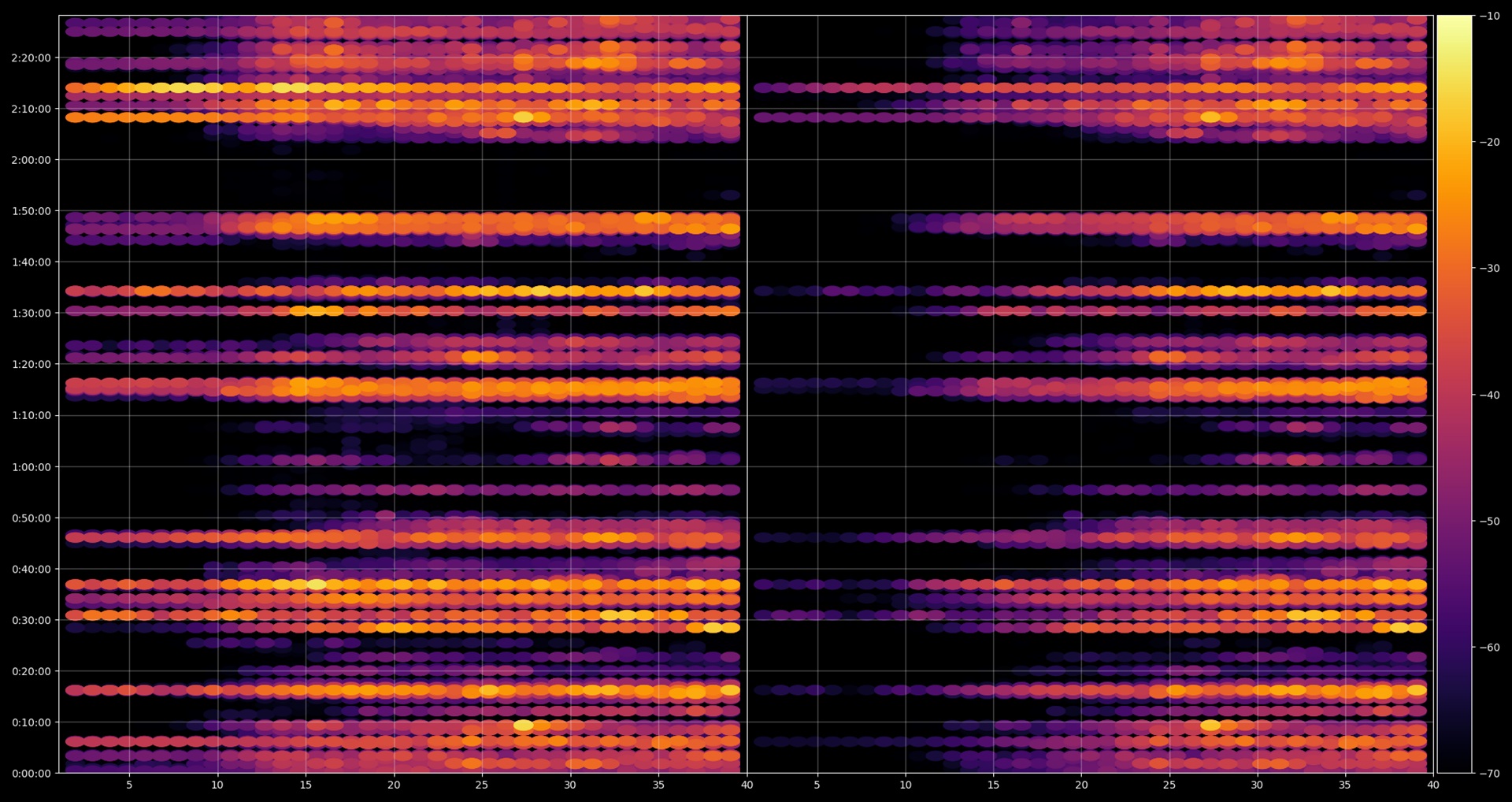Select the 0:30:00 time tick label
Screen dimensions: 1512x802
[x=31, y=620]
